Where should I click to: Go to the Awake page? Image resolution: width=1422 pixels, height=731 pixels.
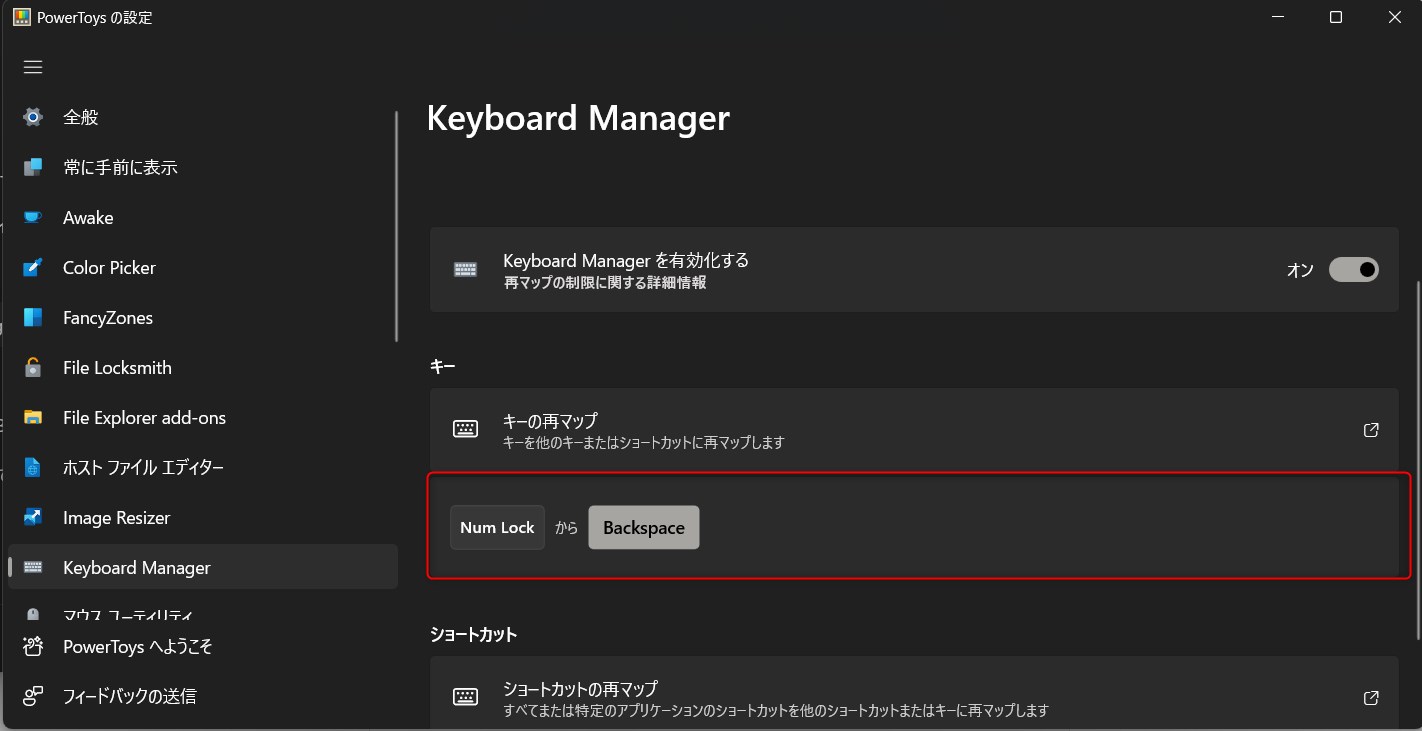point(203,217)
